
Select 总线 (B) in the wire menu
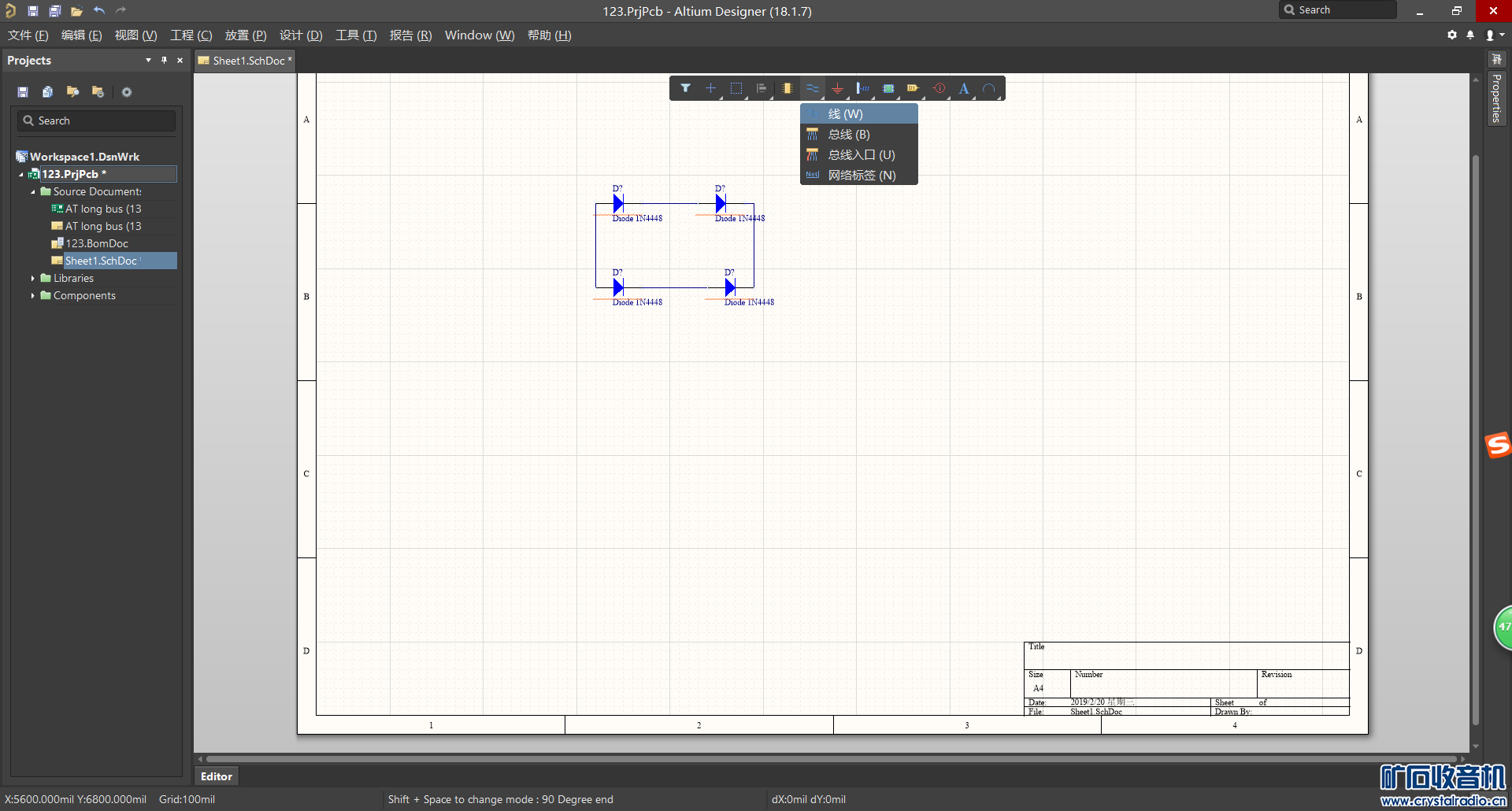pos(848,135)
